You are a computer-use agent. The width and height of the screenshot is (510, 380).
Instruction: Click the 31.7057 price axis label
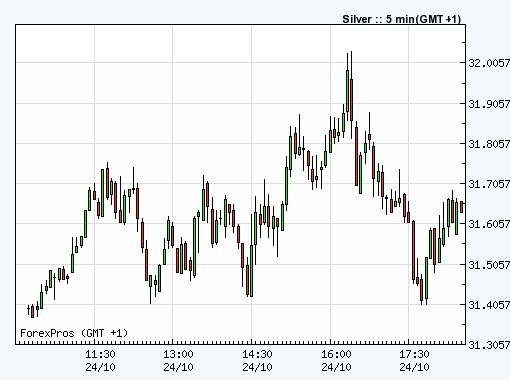[x=489, y=184]
